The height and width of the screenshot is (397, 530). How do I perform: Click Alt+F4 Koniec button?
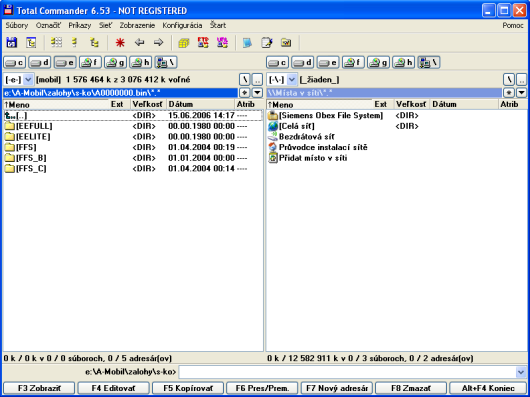(x=488, y=388)
